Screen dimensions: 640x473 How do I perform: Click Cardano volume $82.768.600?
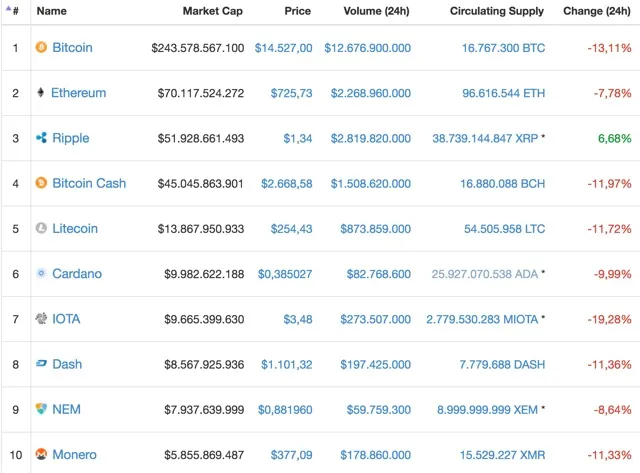(x=378, y=274)
